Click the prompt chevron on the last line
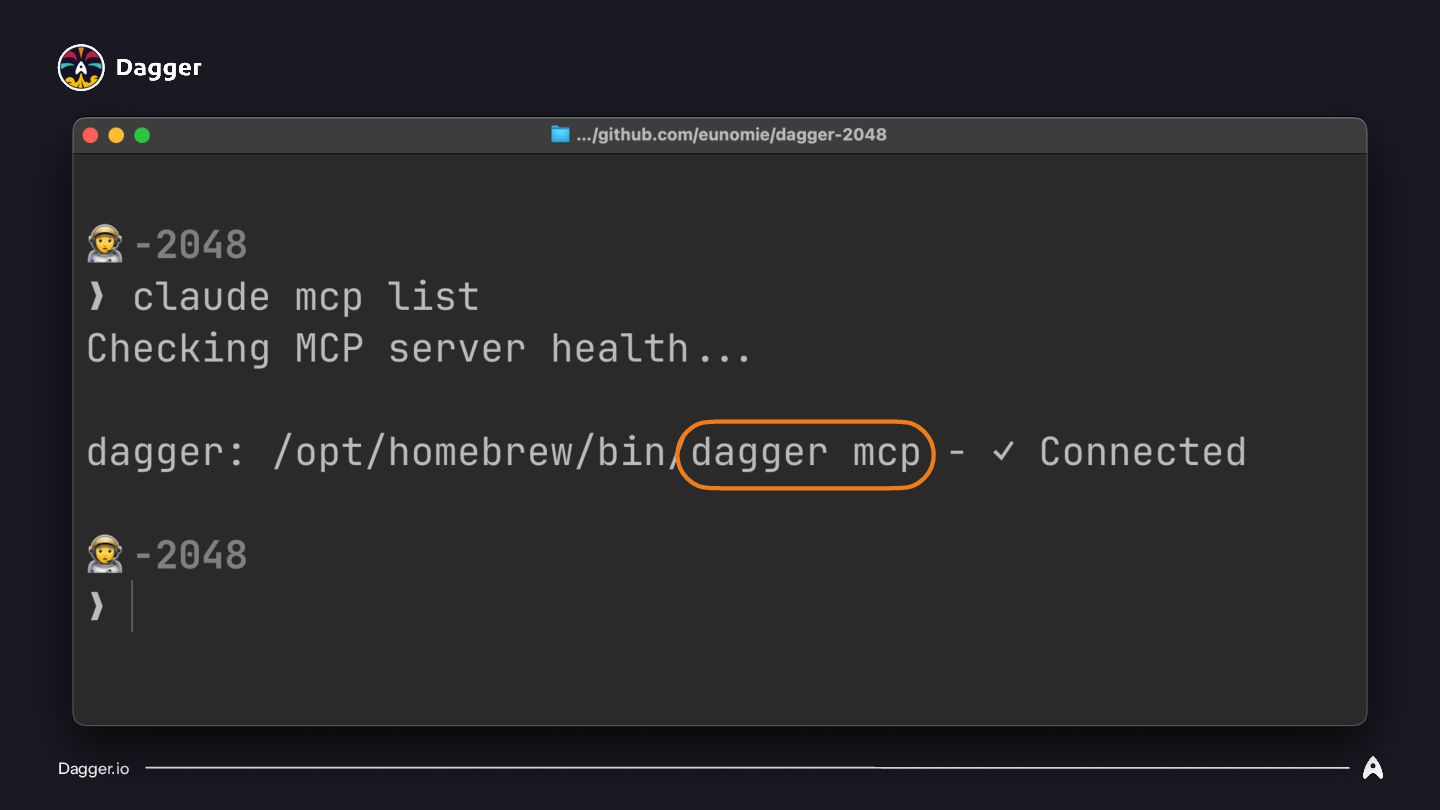The height and width of the screenshot is (810, 1440). click(x=97, y=606)
